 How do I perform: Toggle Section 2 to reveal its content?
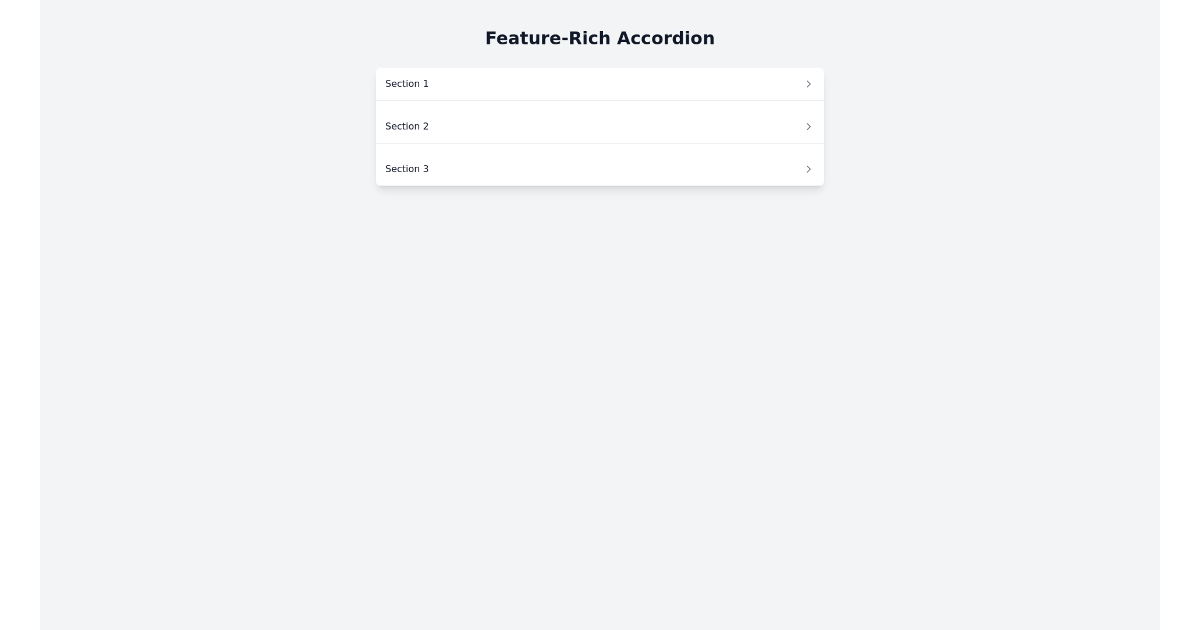coord(600,126)
